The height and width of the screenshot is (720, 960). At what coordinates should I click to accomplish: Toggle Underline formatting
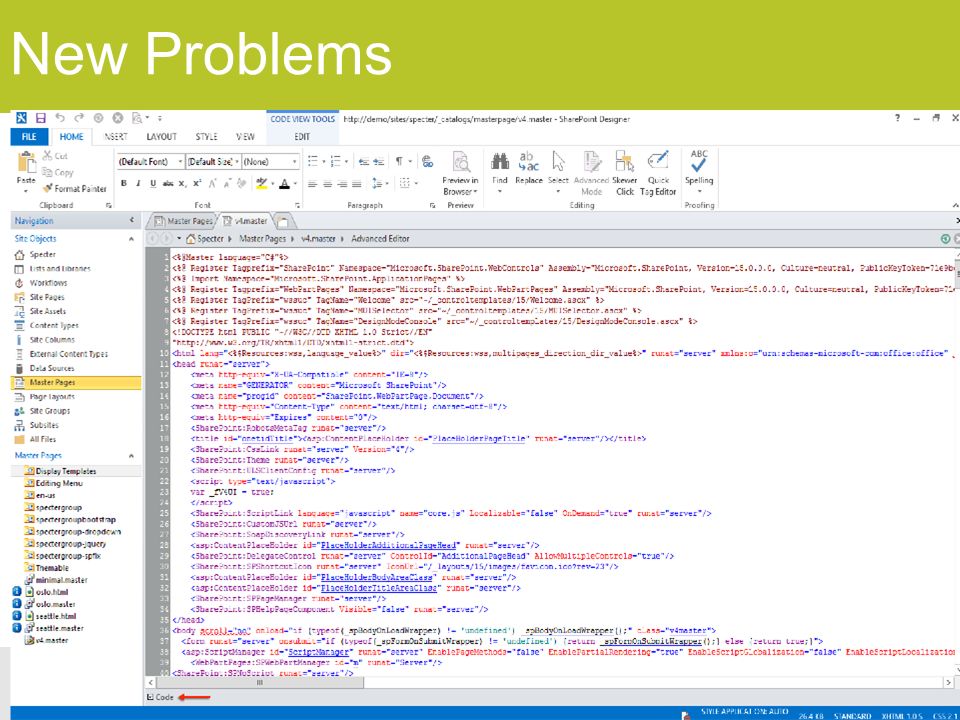[153, 183]
